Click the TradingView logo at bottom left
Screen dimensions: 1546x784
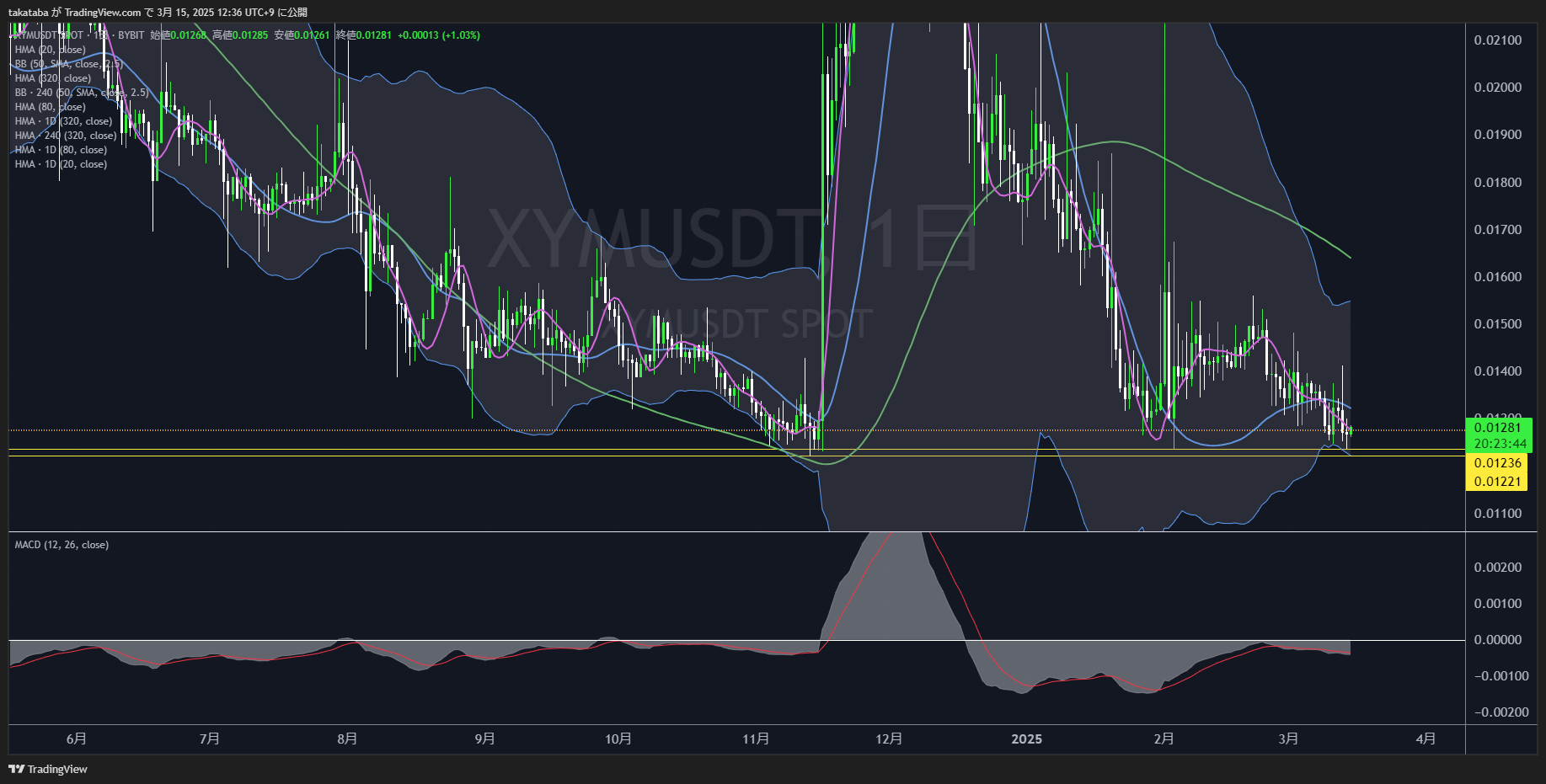(x=48, y=769)
